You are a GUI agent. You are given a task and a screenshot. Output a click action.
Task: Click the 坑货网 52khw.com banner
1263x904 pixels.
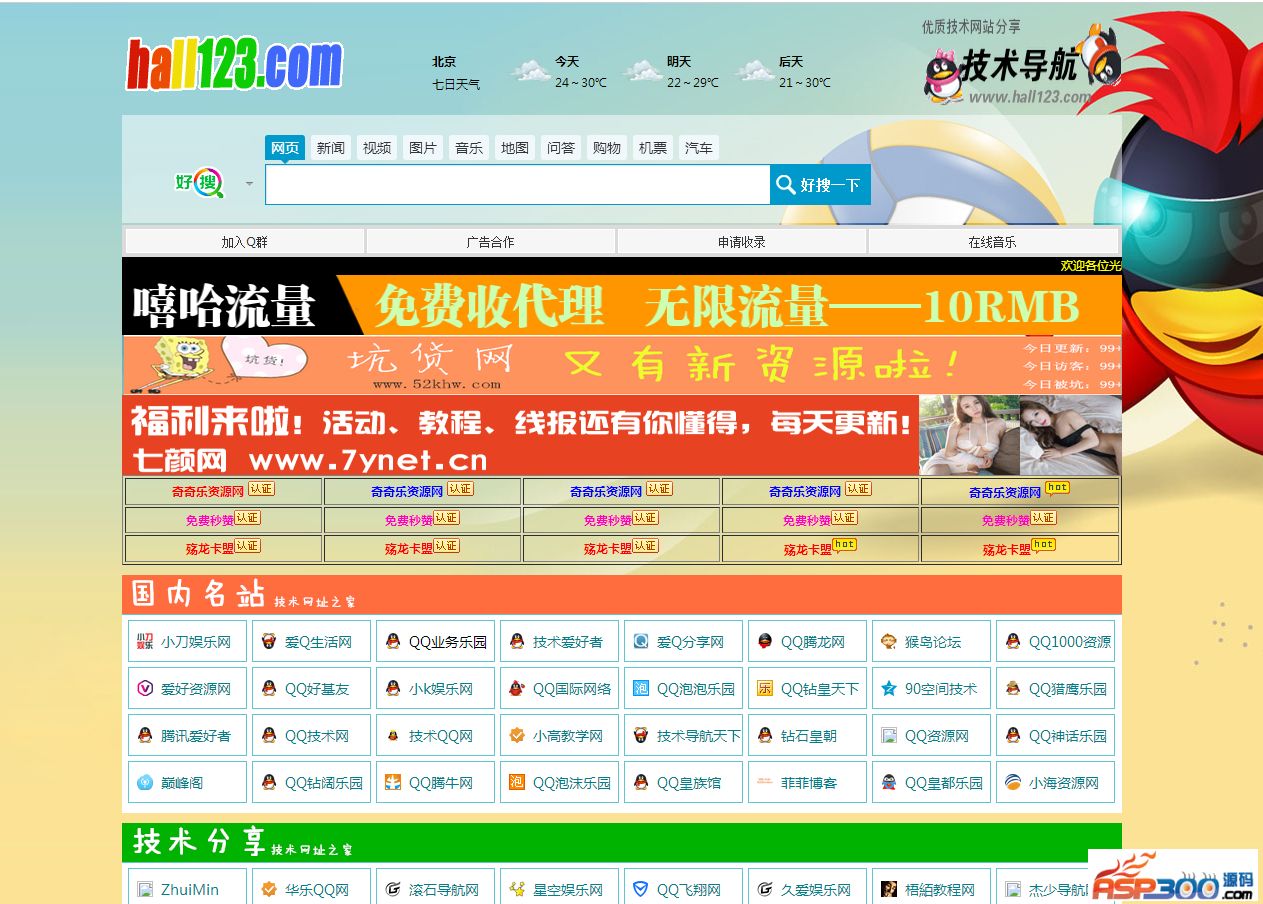[622, 365]
